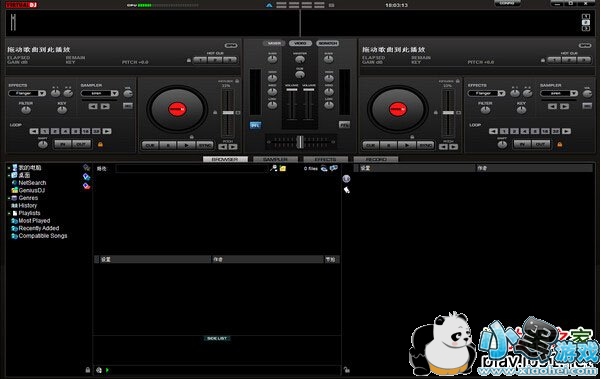601x379 pixels.
Task: Click the crossfader handle
Action: click(300, 142)
